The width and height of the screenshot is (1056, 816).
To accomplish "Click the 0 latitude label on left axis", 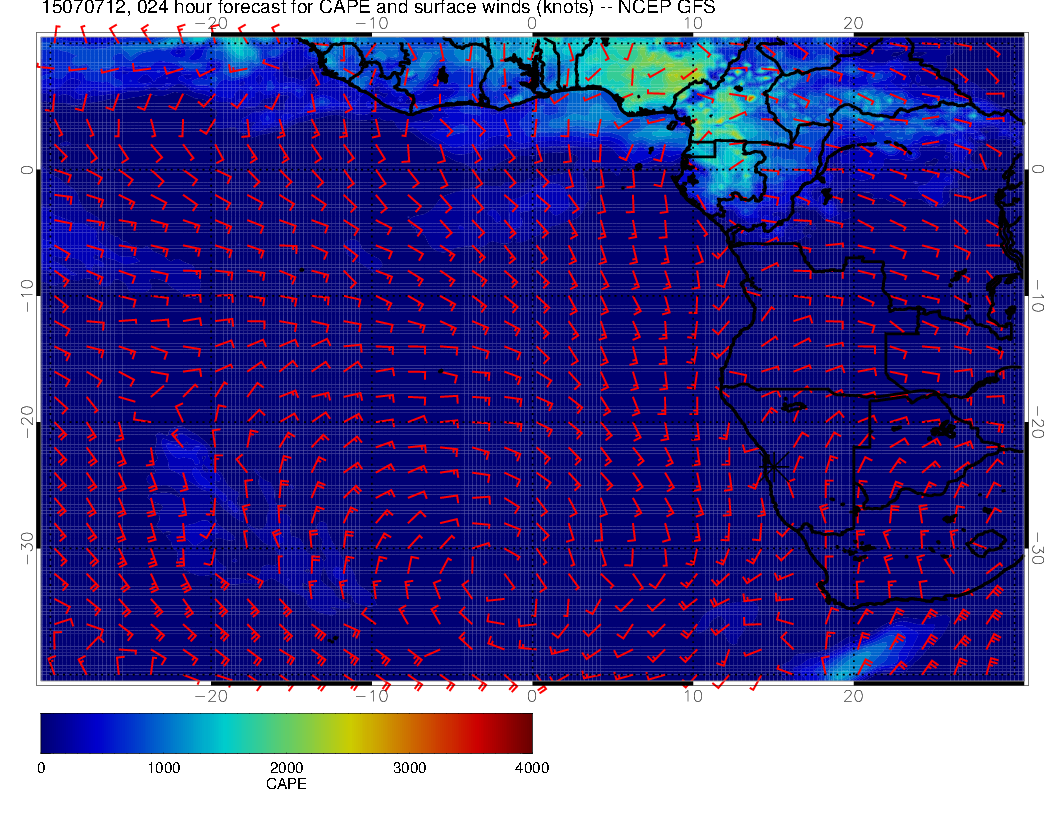I will (x=27, y=170).
